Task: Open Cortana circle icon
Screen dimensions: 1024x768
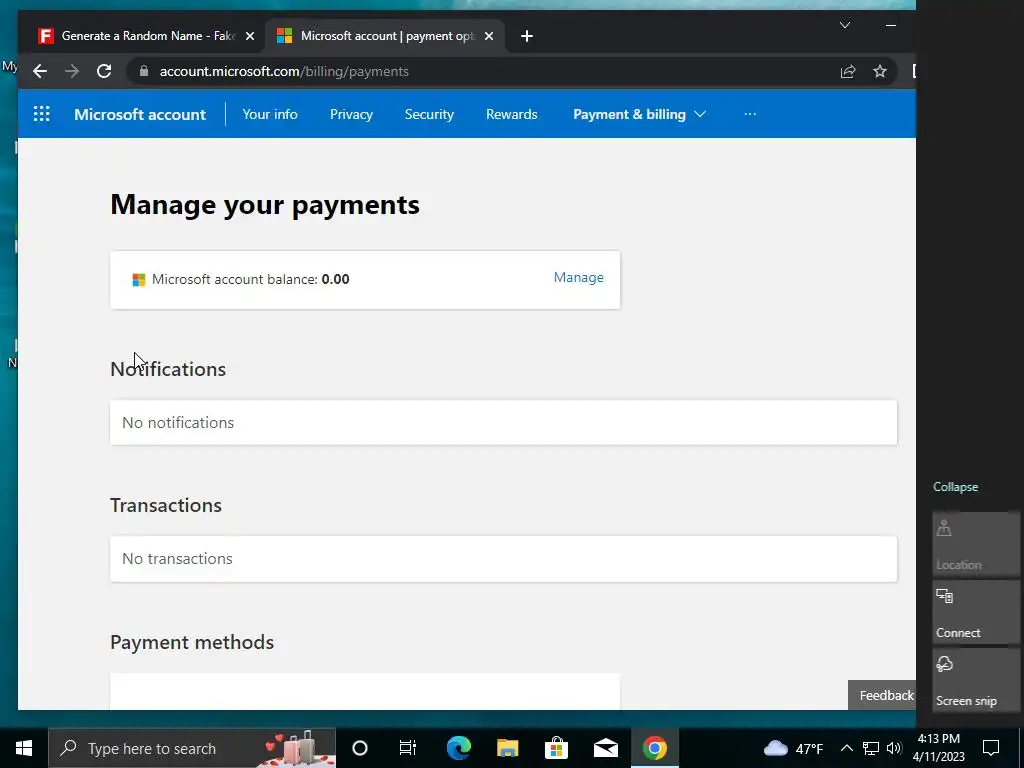Action: coord(360,748)
